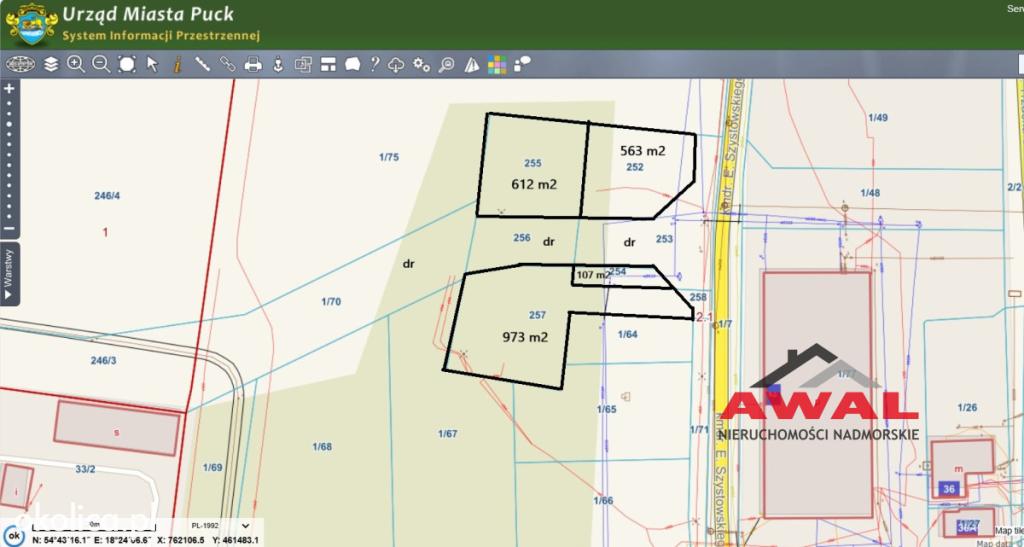Click parcel label 1/69 on the map

(x=212, y=467)
